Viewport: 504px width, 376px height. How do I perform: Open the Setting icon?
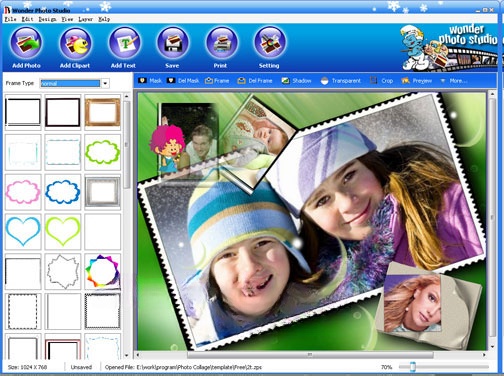pos(270,43)
